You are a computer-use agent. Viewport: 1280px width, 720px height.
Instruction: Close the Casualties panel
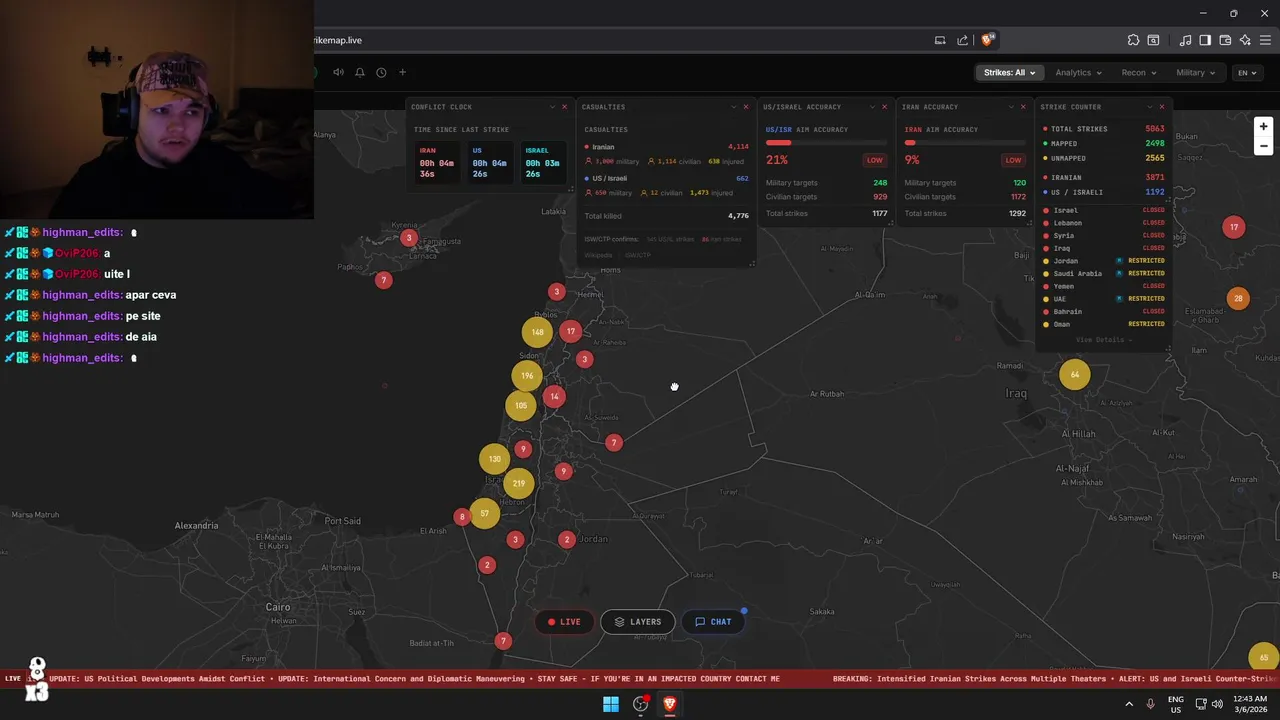tap(745, 107)
